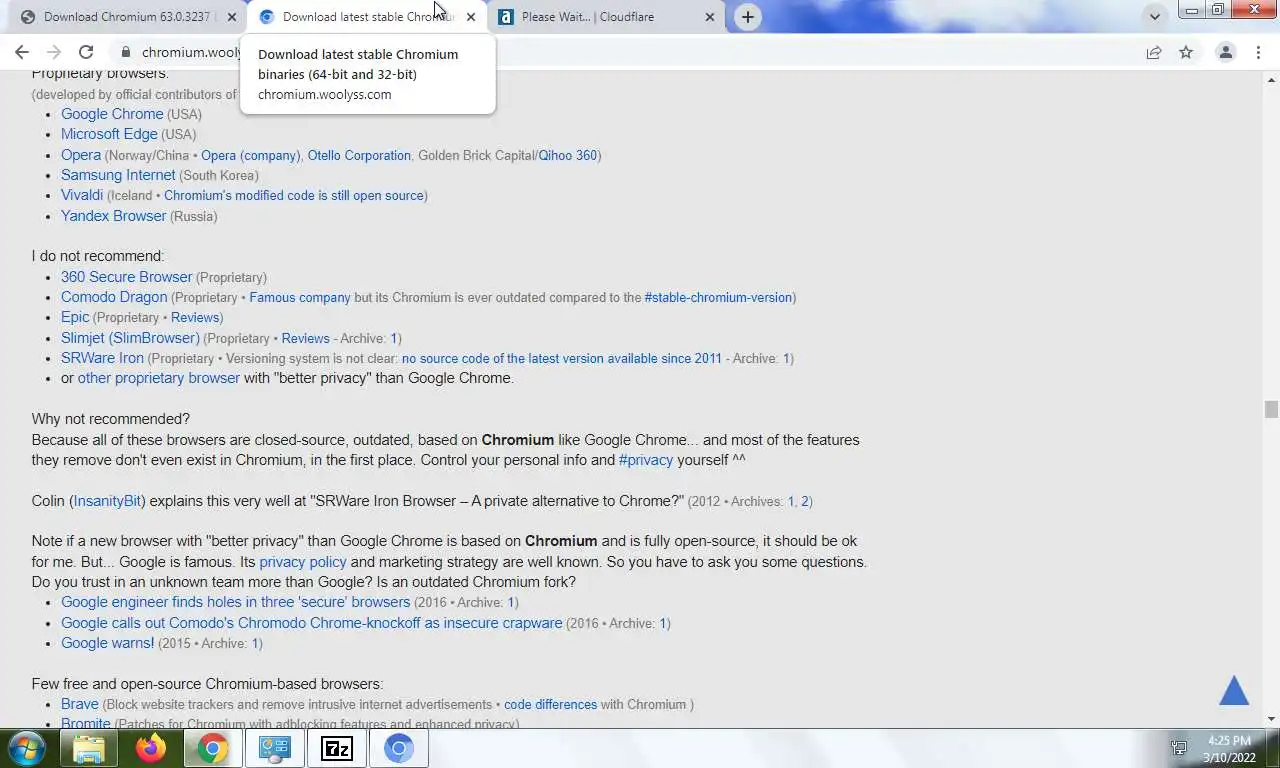Open the Windows Start button
1280x768 pixels.
pos(26,748)
